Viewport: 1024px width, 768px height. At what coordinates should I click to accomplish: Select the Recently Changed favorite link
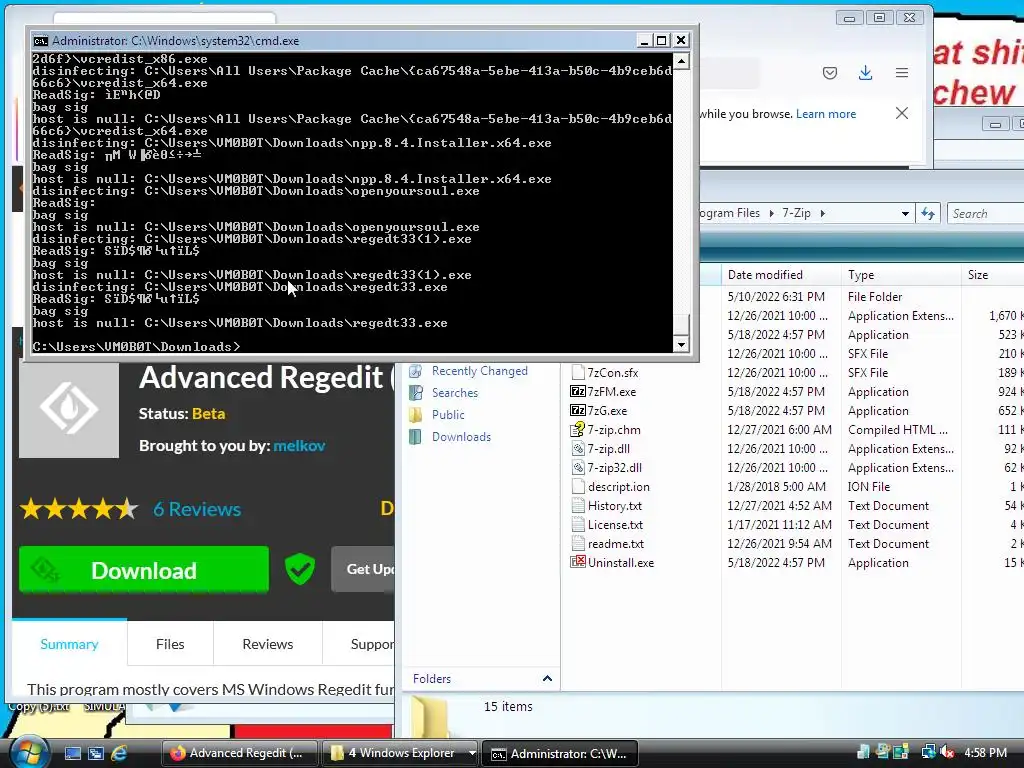479,371
